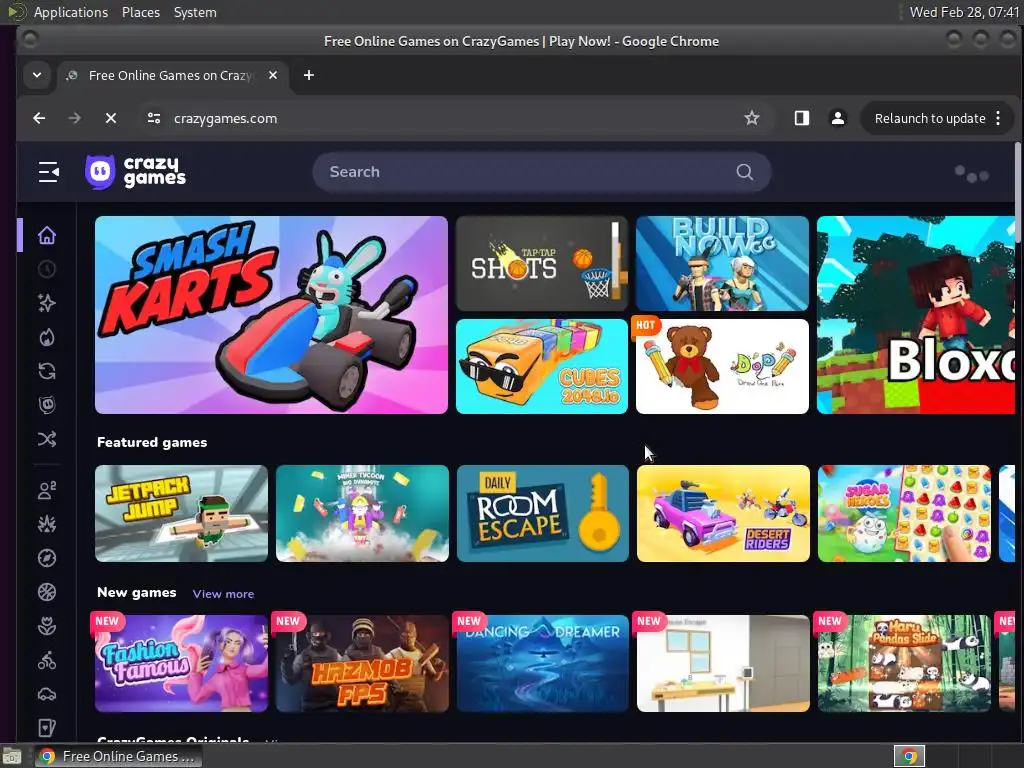Open the Card category icon in the sidebar
1024x768 pixels.
point(47,728)
